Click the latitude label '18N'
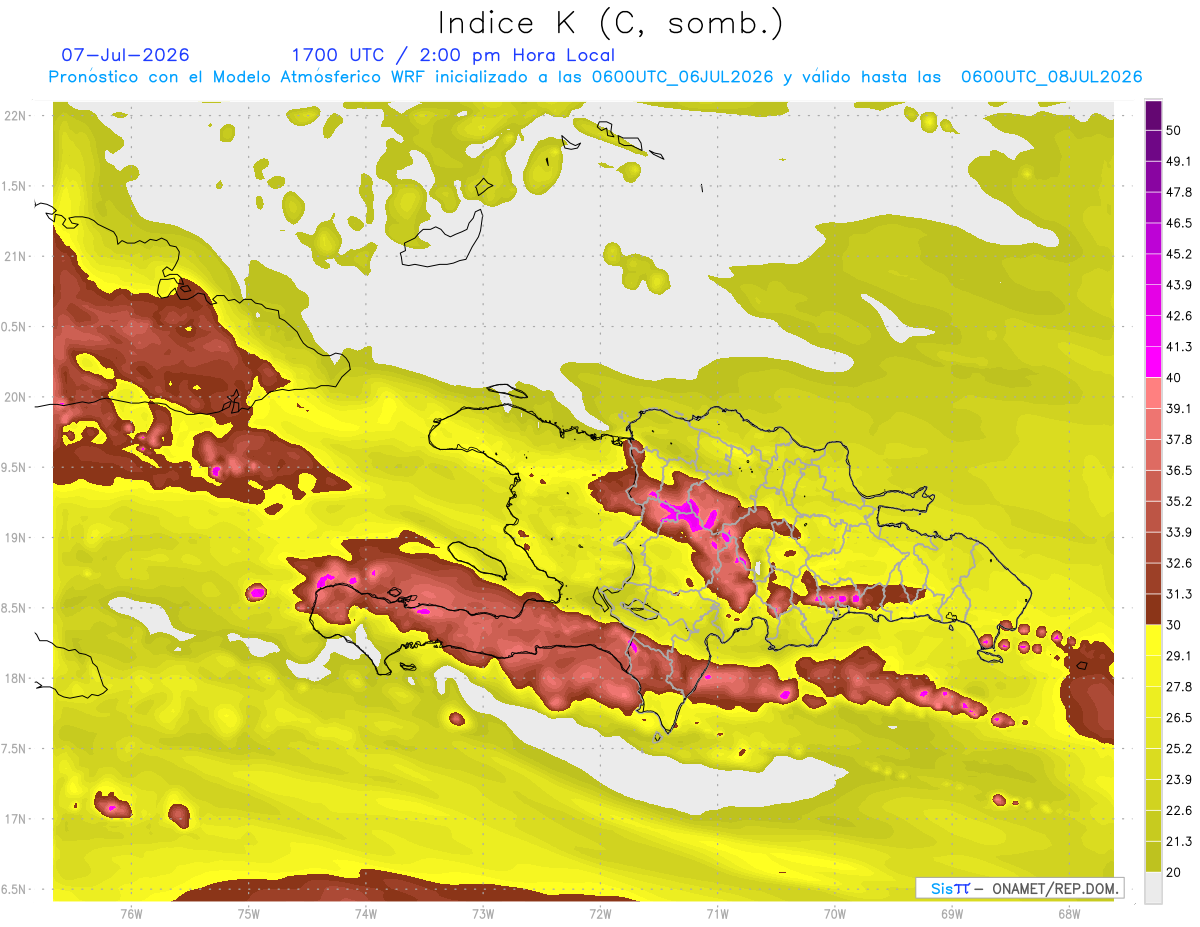The height and width of the screenshot is (927, 1200). coord(16,678)
